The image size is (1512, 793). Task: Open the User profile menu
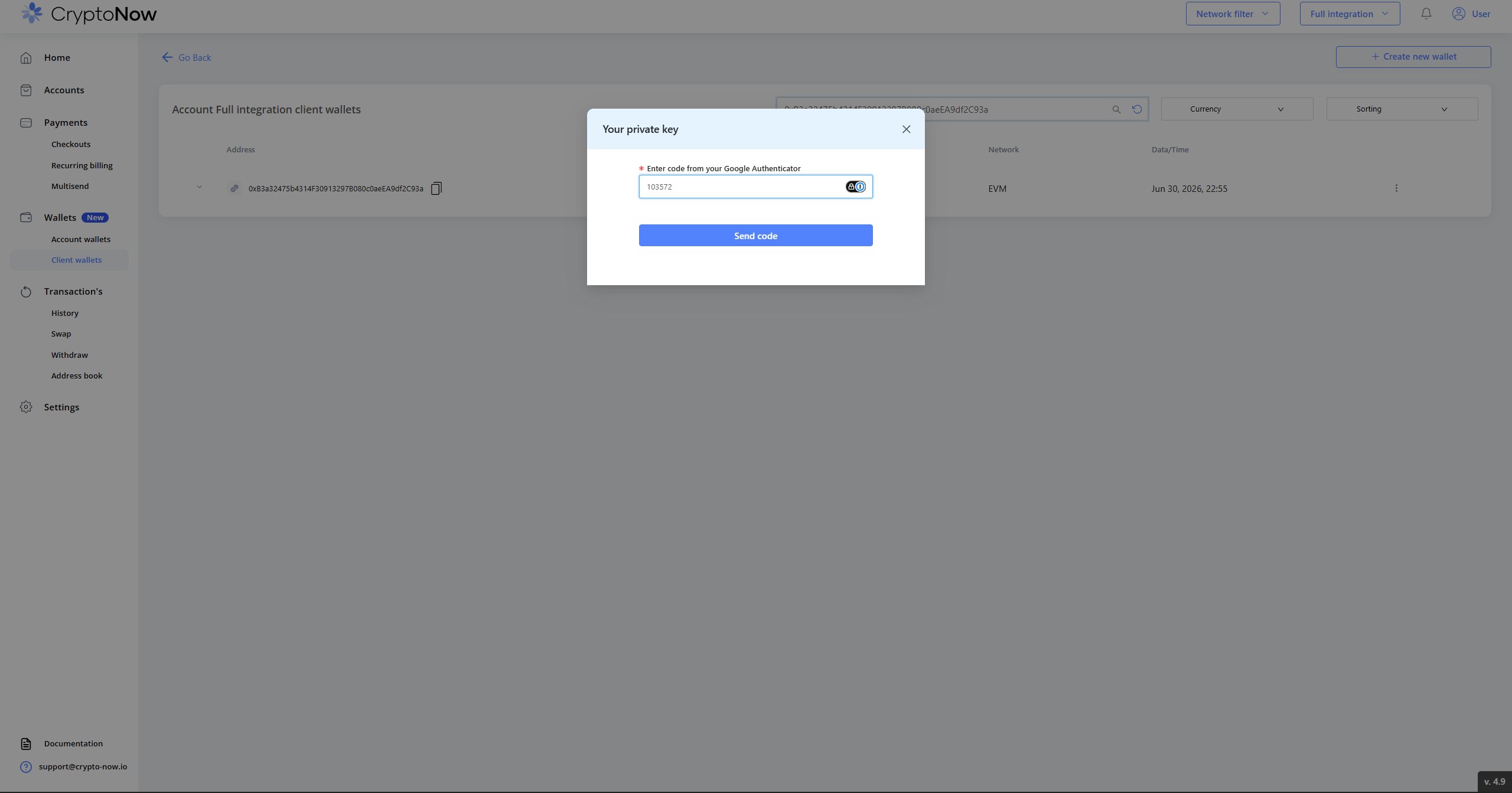[1471, 14]
